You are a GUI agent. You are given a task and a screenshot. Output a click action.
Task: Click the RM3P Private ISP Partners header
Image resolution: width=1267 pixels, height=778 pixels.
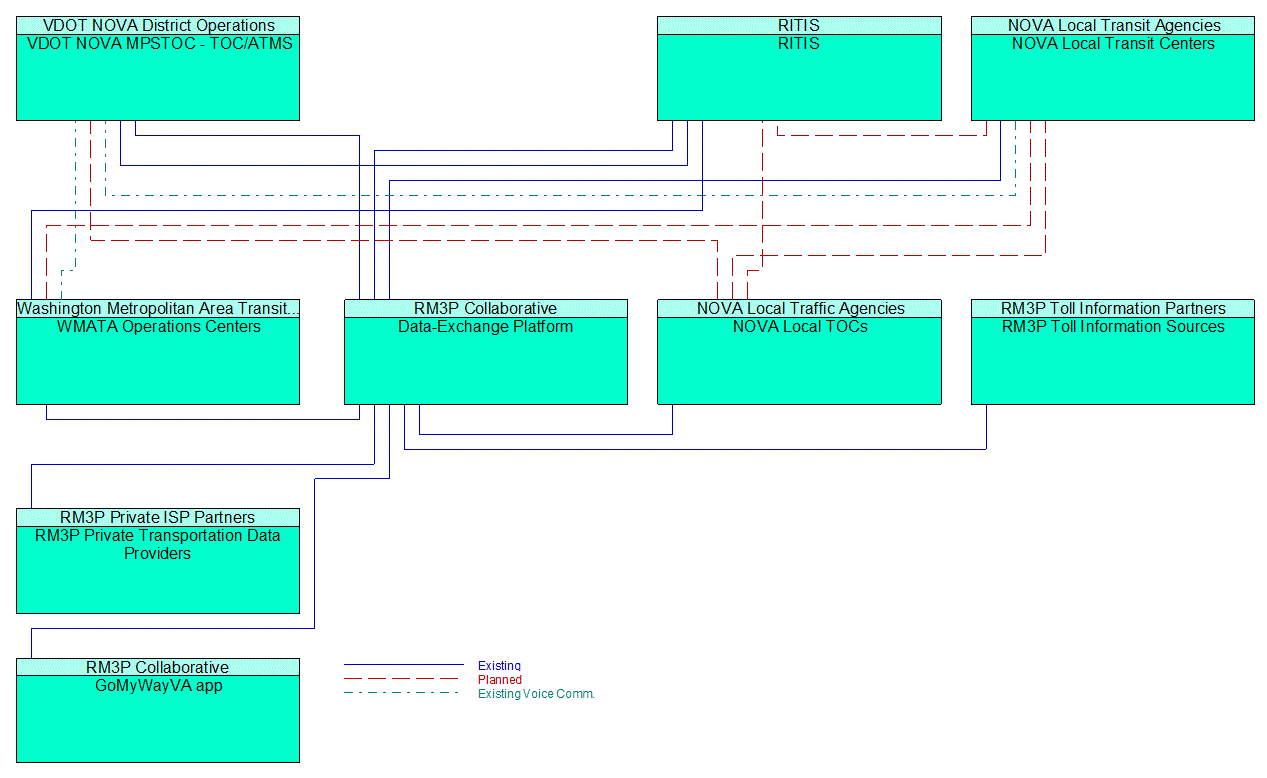pos(158,518)
